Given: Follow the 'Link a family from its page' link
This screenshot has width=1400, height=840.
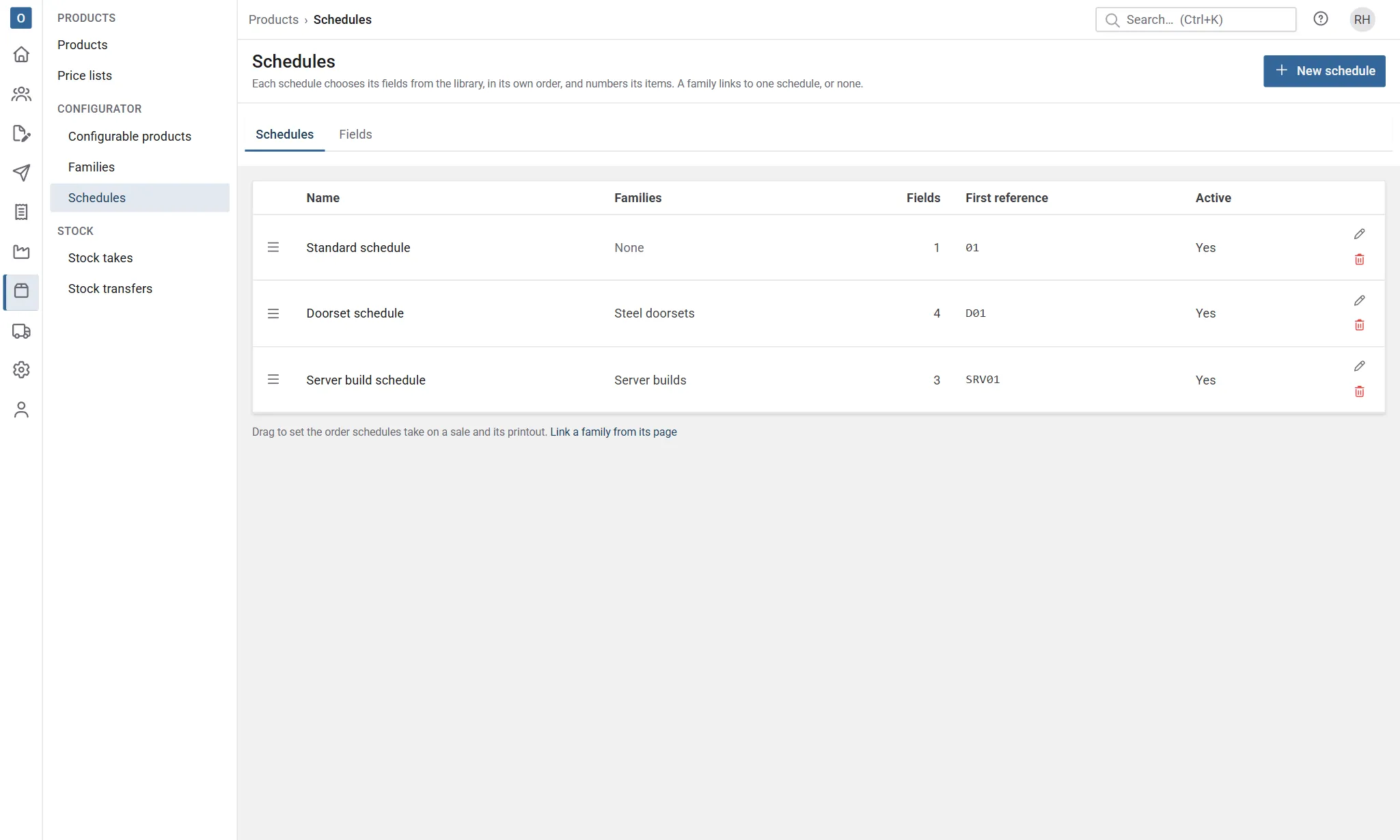Looking at the screenshot, I should coord(614,432).
